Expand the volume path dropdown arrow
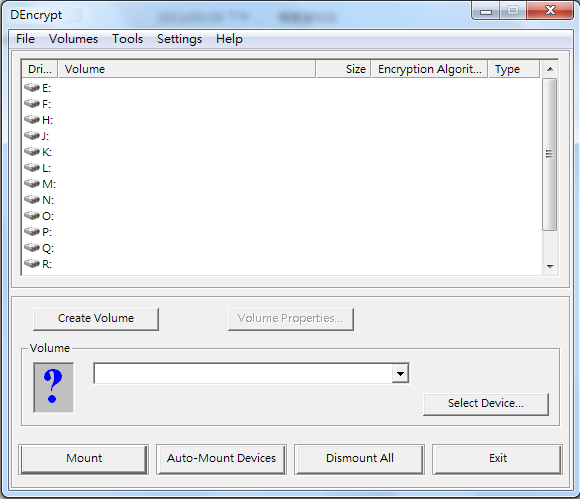 click(400, 374)
